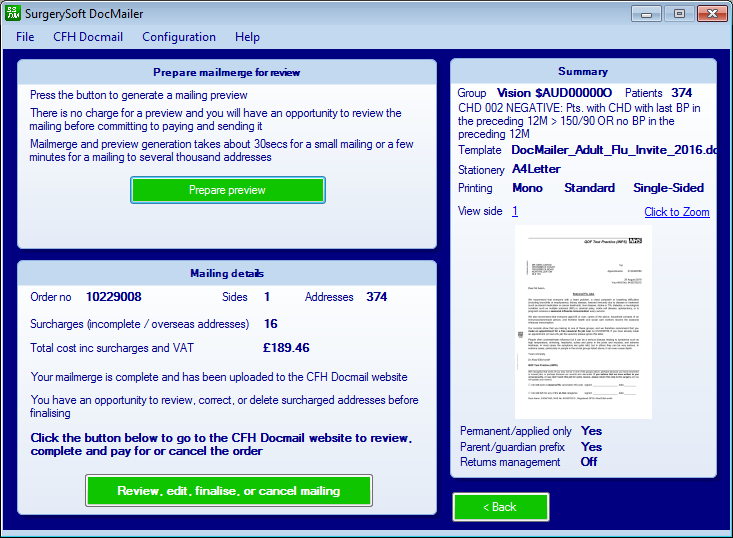Image resolution: width=733 pixels, height=538 pixels.
Task: Click the SurgerySoft DocMailer app icon
Action: point(13,13)
